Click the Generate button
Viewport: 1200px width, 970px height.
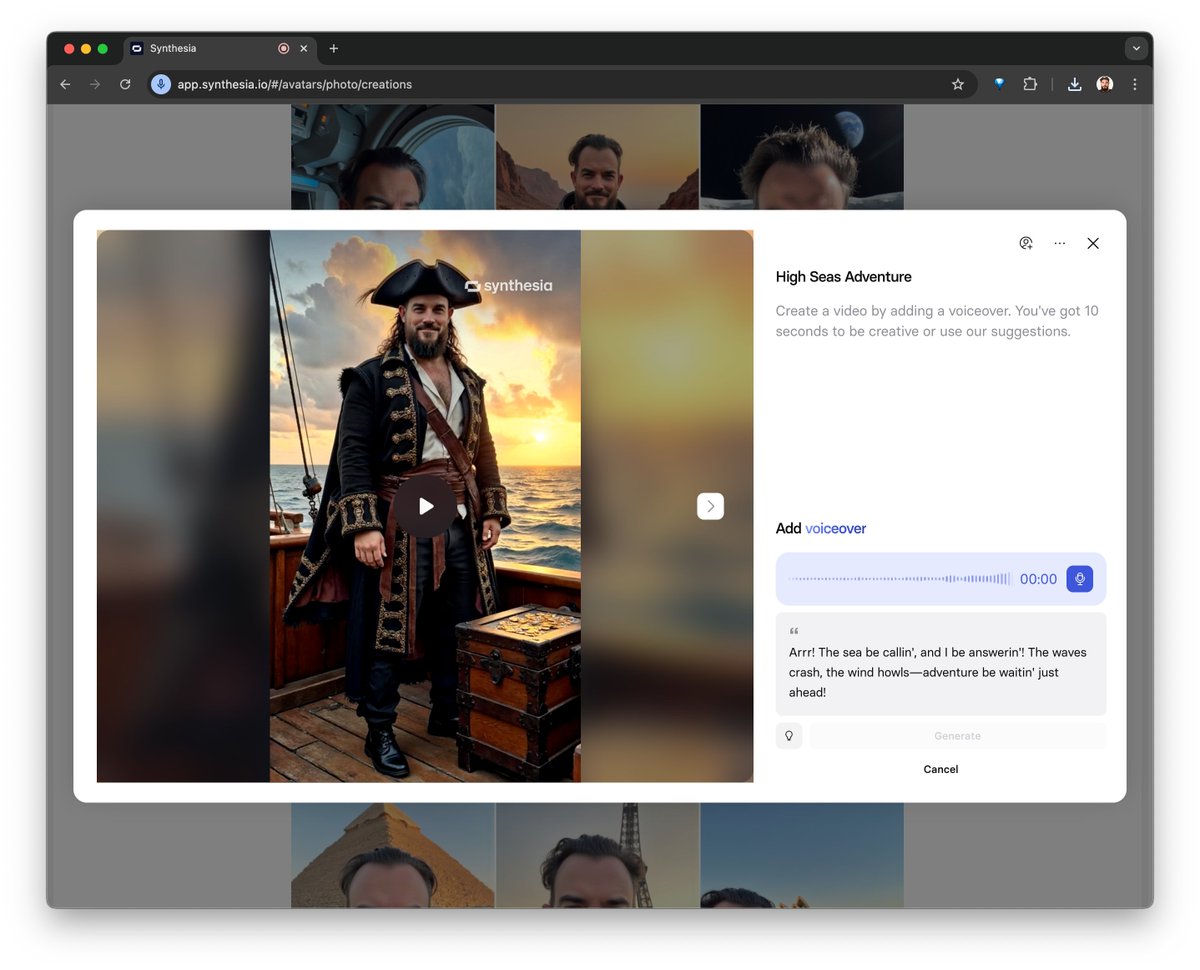957,736
